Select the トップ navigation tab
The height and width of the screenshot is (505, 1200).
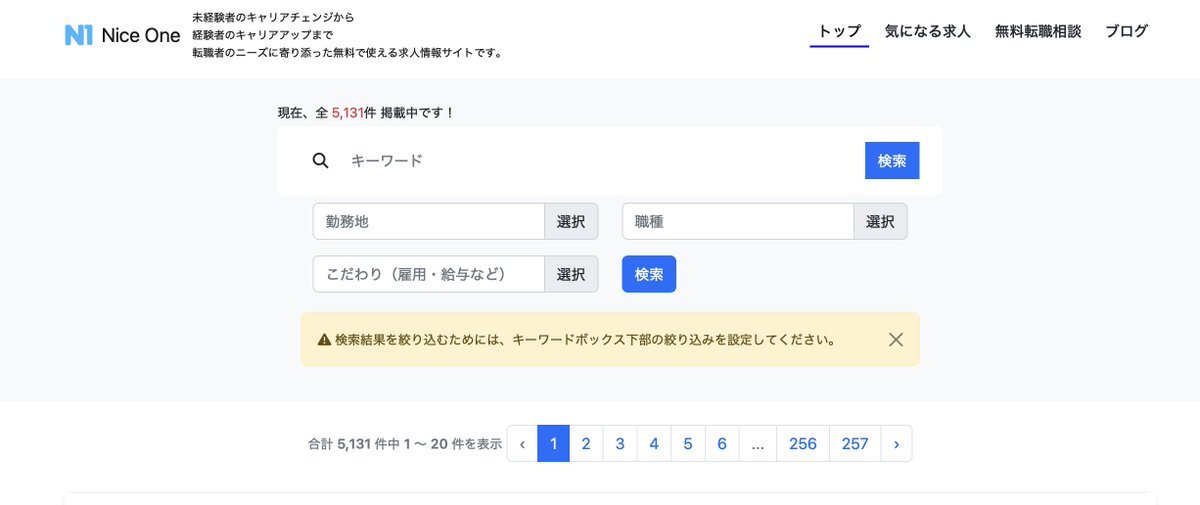coord(840,31)
